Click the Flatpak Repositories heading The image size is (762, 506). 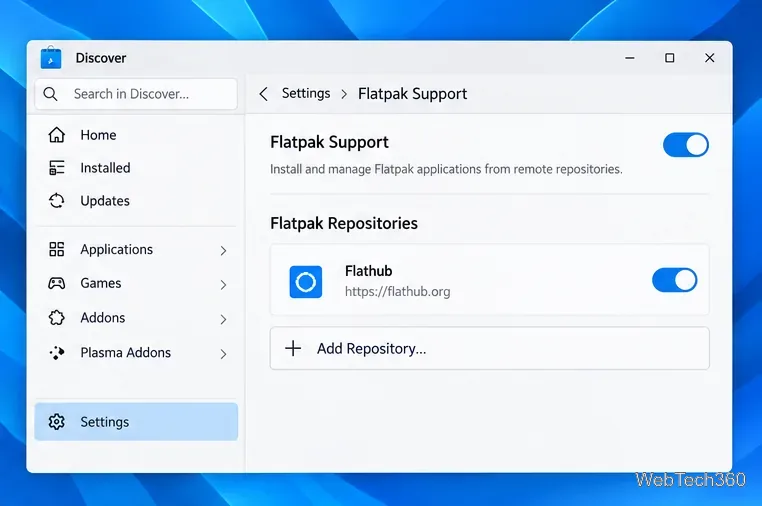tap(344, 223)
